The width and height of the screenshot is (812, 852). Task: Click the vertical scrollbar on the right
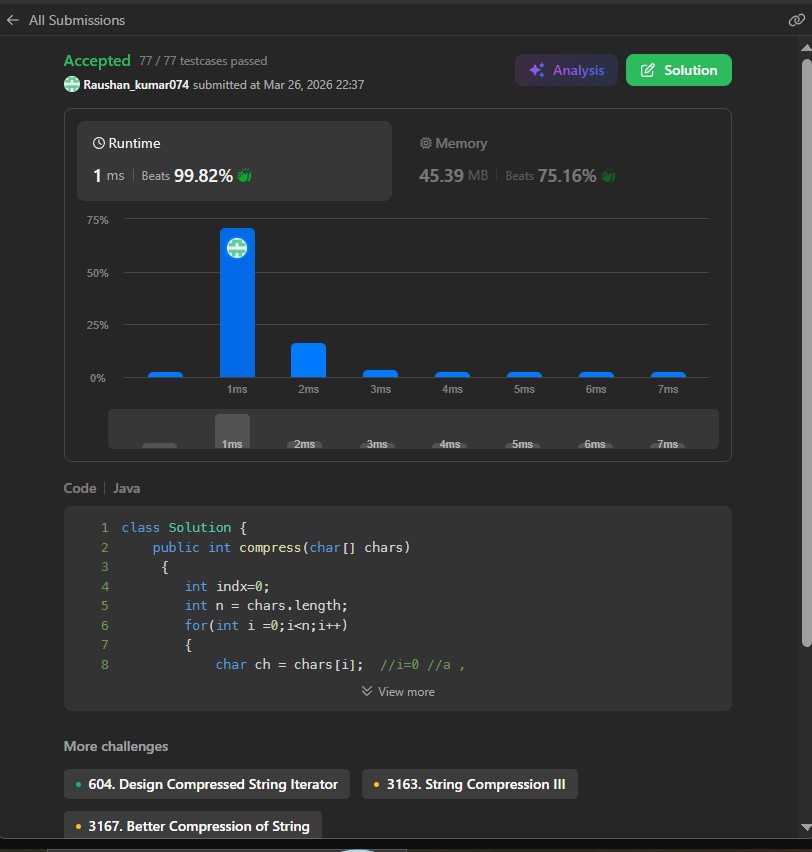(806, 350)
